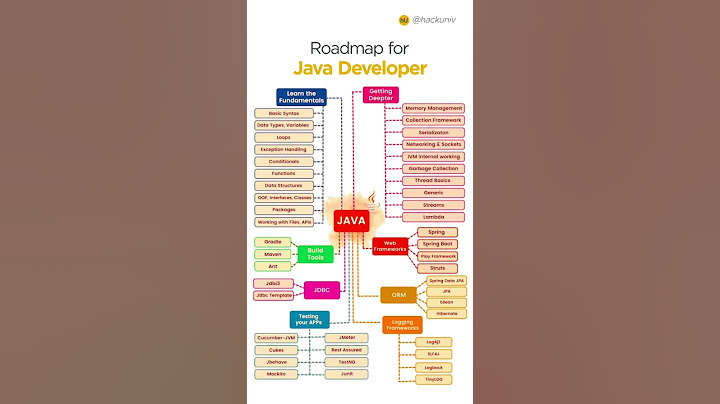The width and height of the screenshot is (720, 404).
Task: Select the red JAVA center node
Action: click(351, 220)
